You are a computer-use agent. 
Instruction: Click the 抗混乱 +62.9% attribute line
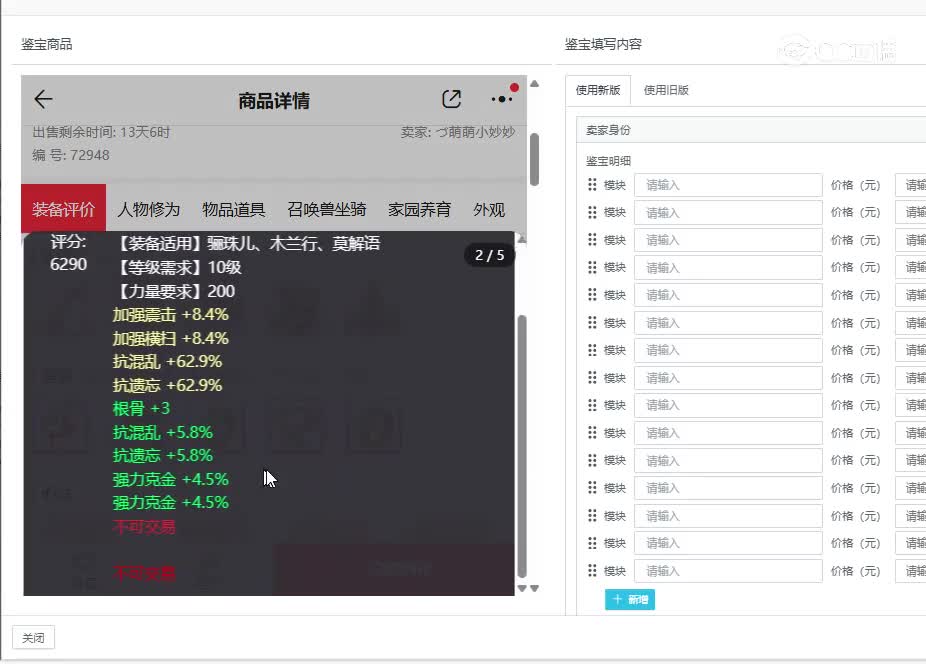point(167,361)
